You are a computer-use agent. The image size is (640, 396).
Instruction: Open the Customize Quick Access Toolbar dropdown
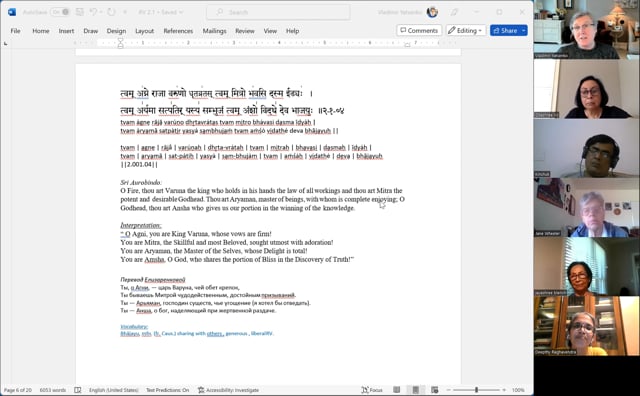tap(125, 12)
